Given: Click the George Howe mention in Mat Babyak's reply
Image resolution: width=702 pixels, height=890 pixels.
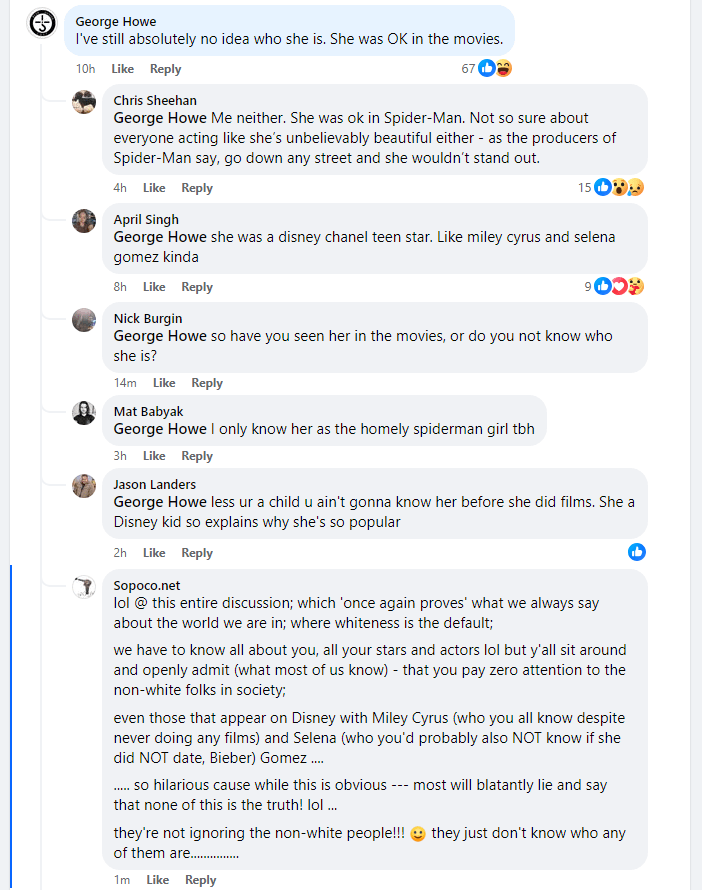Looking at the screenshot, I should click(160, 430).
